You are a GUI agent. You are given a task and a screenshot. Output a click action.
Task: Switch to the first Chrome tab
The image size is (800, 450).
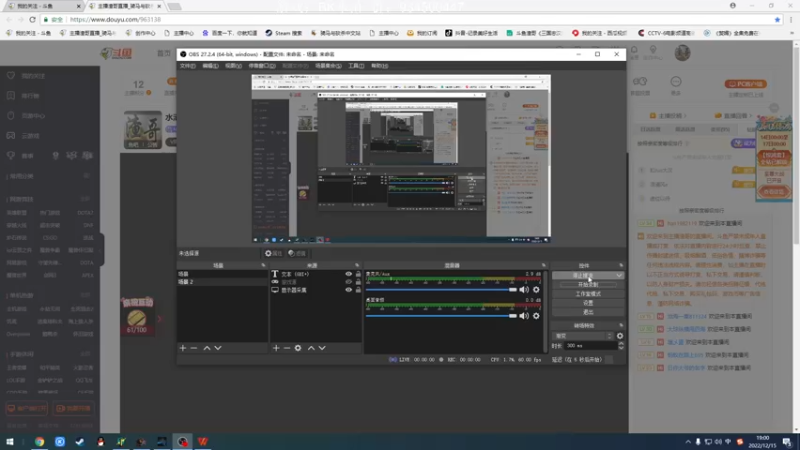tap(42, 6)
